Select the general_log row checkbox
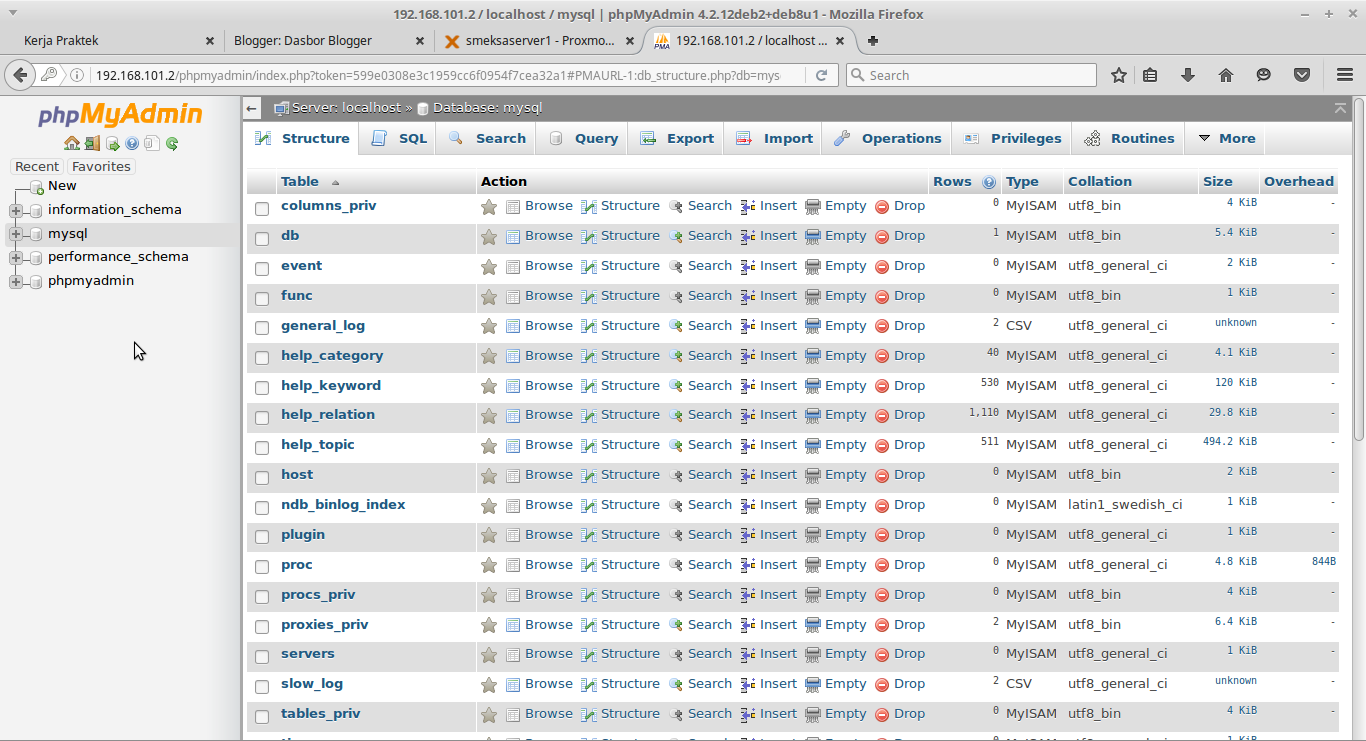 point(262,328)
